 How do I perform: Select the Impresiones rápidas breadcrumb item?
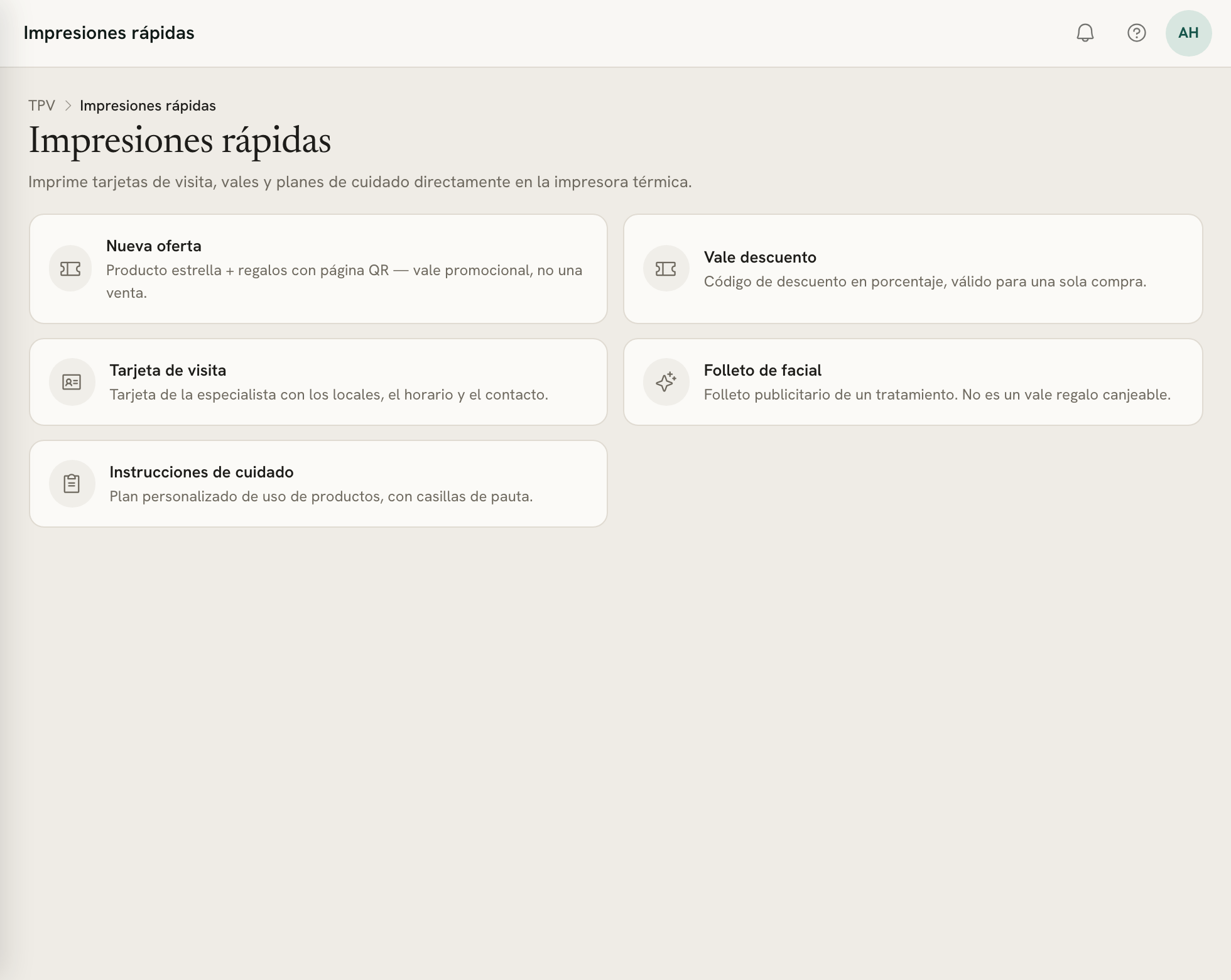[x=148, y=106]
